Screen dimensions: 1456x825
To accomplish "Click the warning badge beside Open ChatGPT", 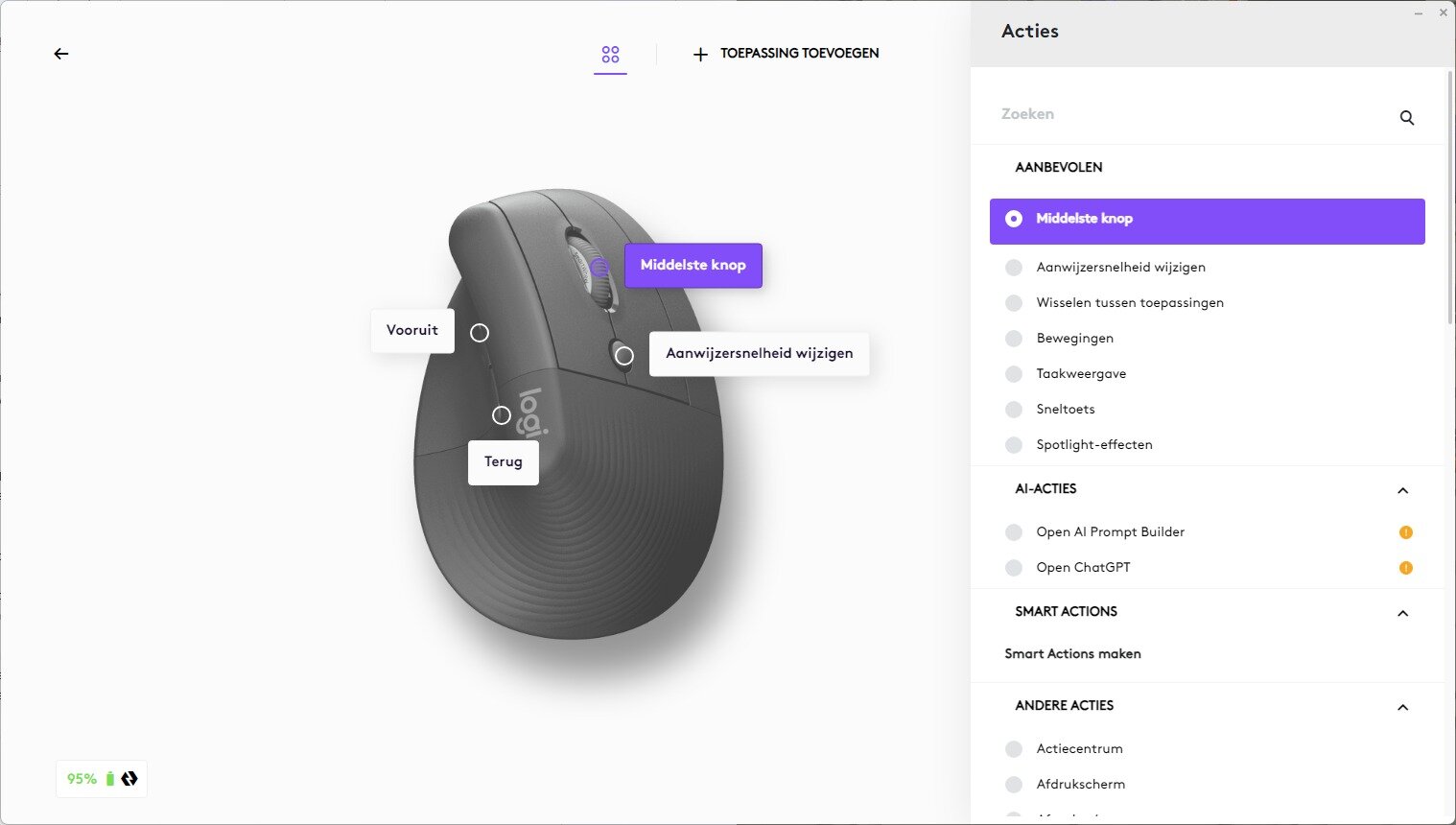I will [1405, 568].
